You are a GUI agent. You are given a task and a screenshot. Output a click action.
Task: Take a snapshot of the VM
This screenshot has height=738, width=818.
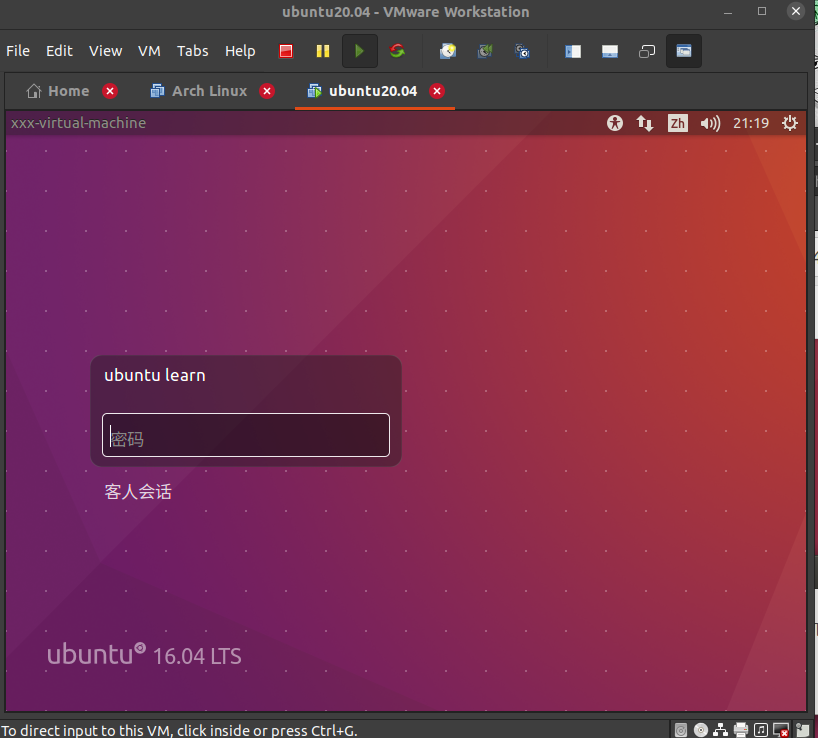[447, 51]
